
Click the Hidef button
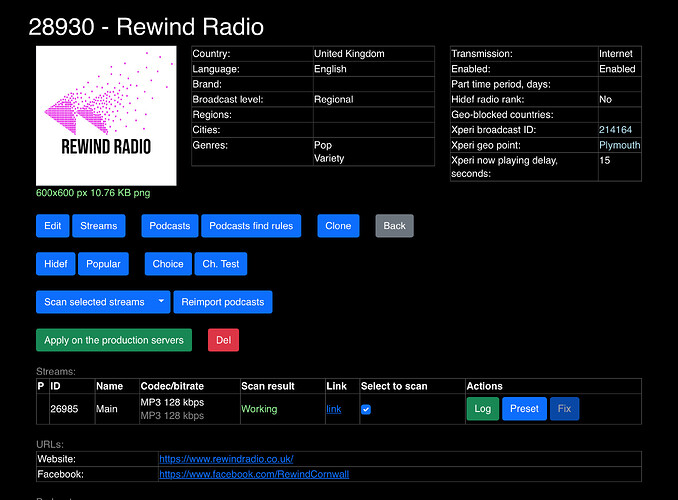(56, 264)
